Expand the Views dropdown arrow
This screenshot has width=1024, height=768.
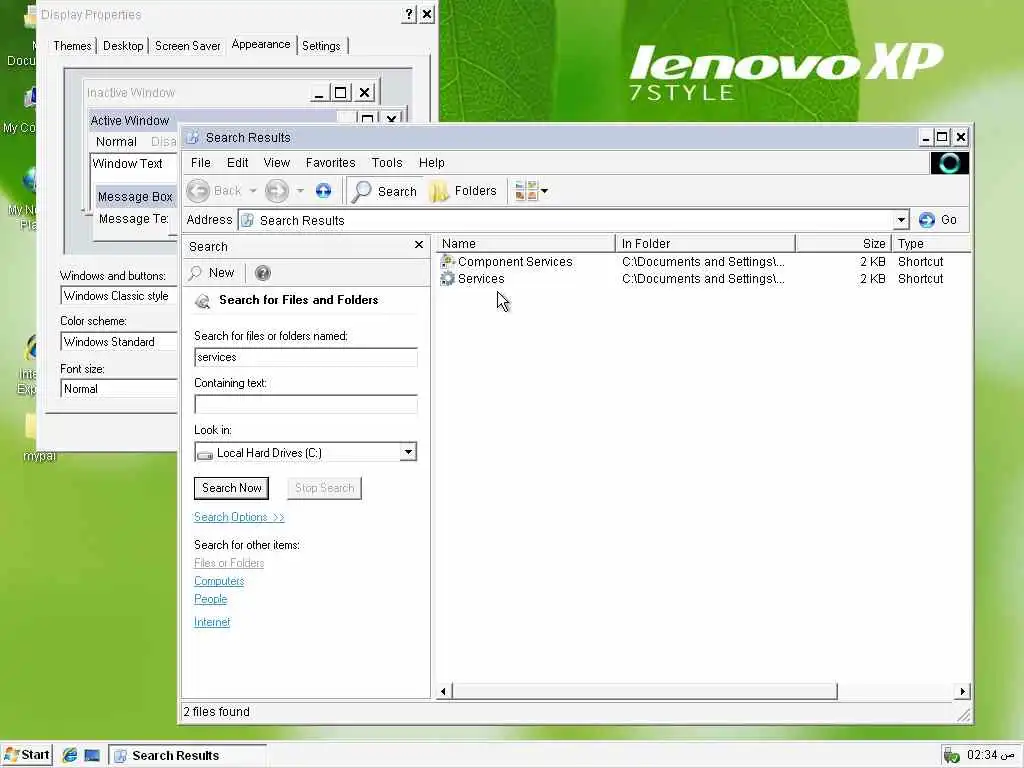click(x=544, y=191)
